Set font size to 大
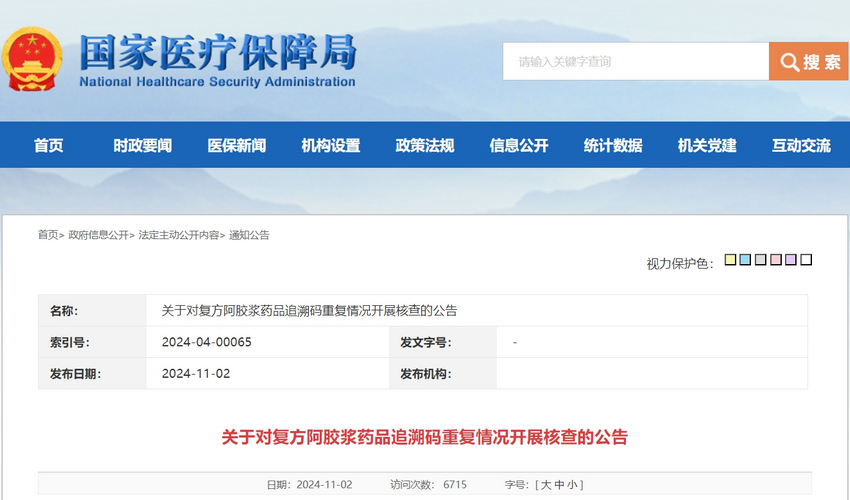Viewport: 850px width, 500px height. (546, 485)
